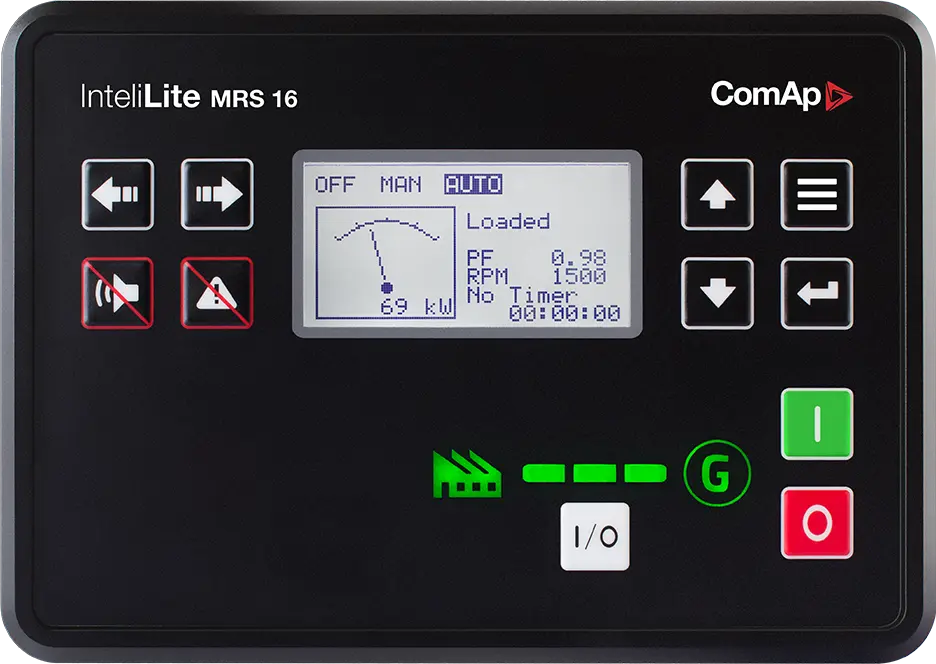Image resolution: width=936 pixels, height=664 pixels.
Task: Tap the green factory load indicator
Action: pos(467,474)
